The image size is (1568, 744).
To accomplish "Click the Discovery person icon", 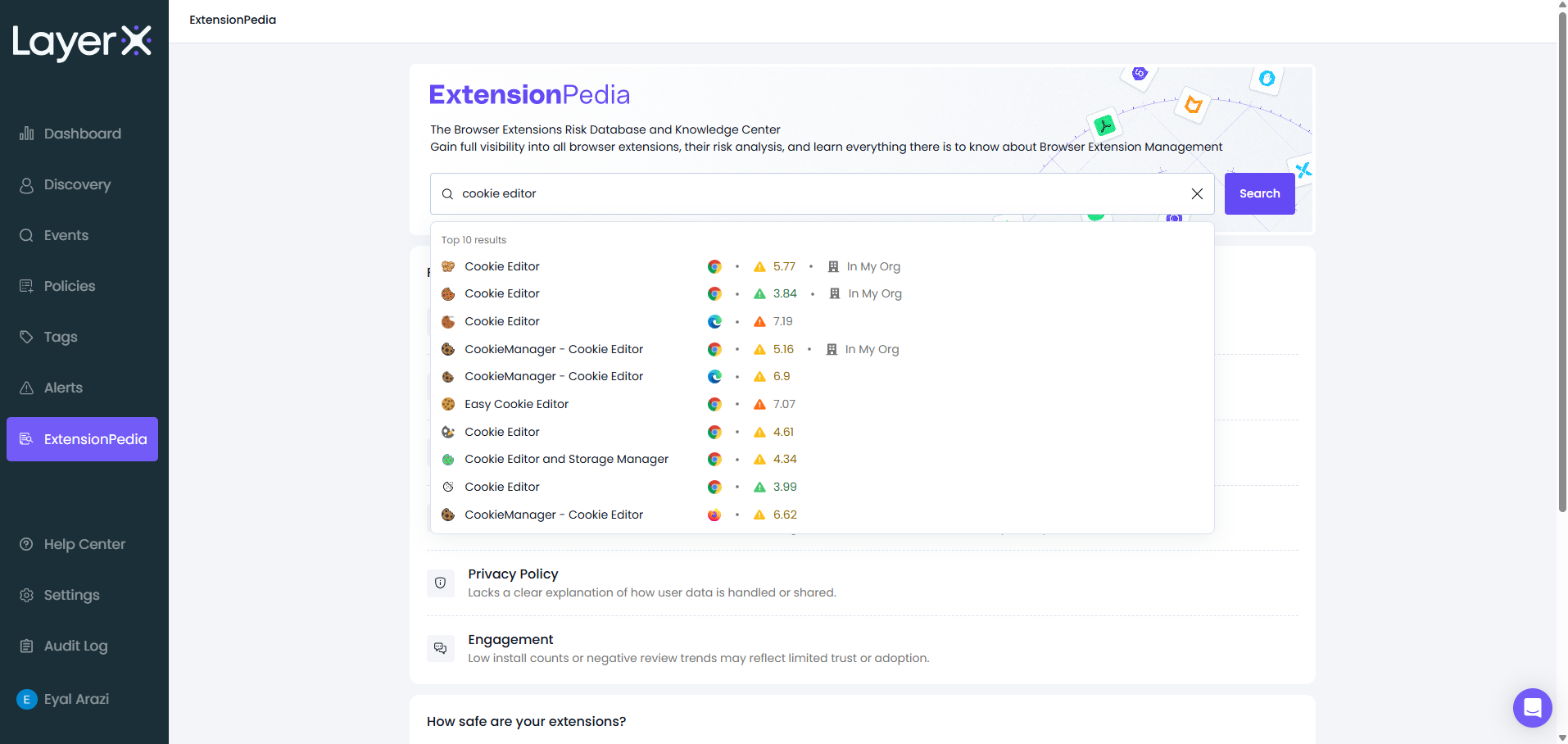I will click(27, 184).
